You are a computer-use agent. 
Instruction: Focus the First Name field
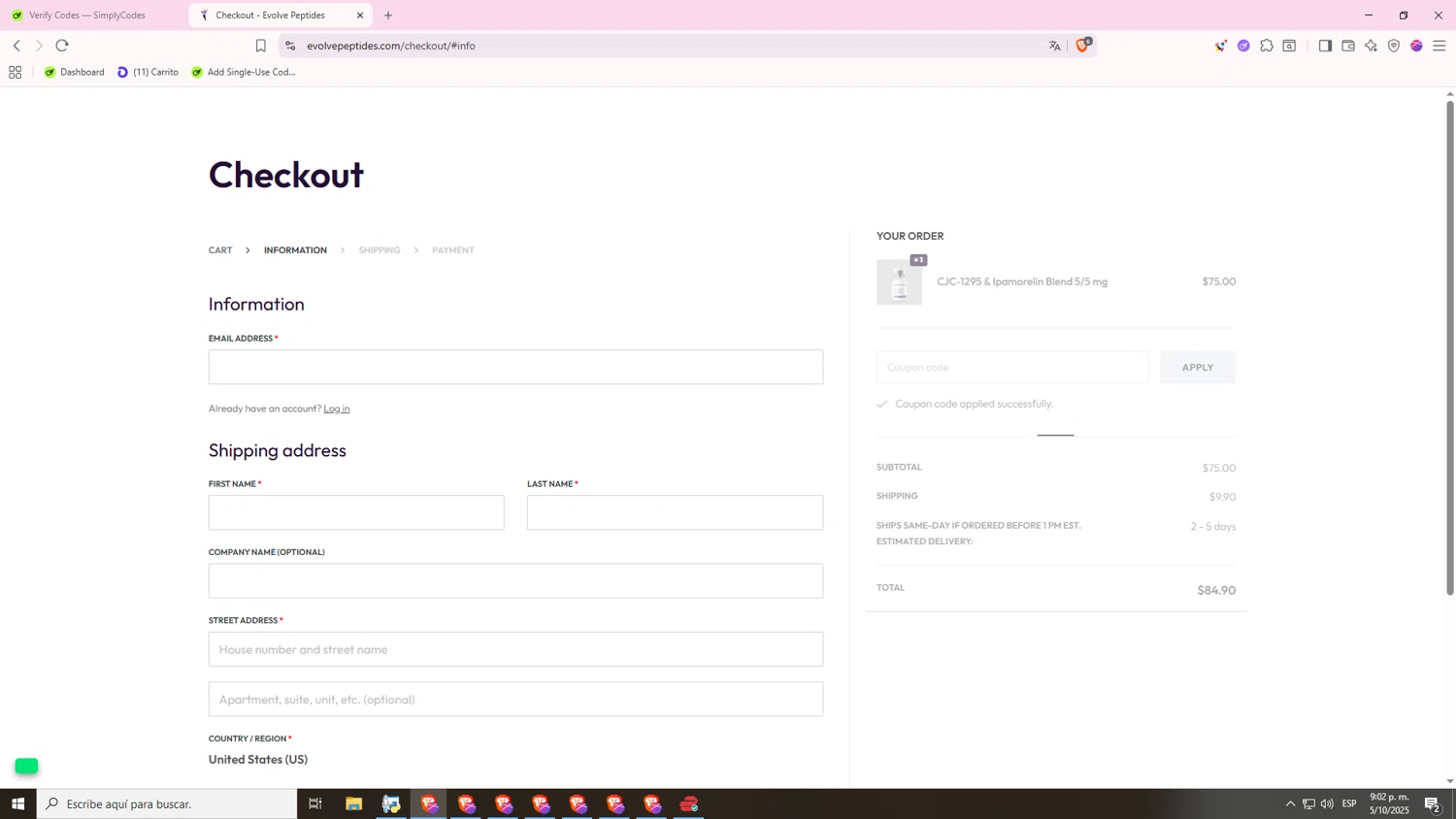[x=356, y=512]
